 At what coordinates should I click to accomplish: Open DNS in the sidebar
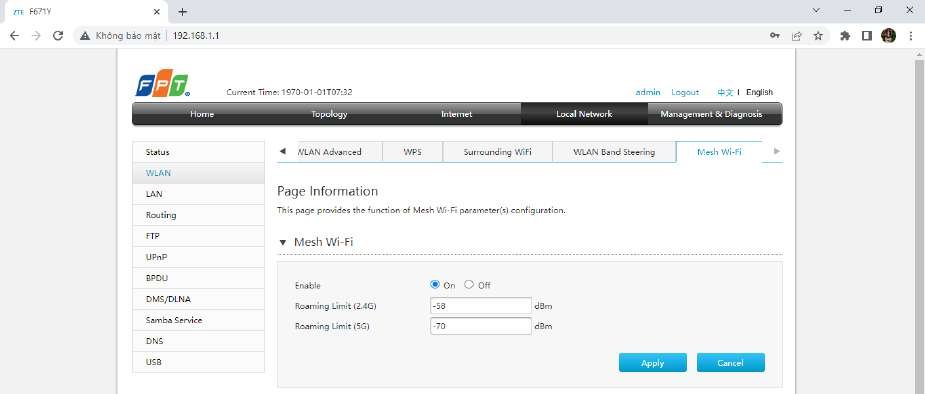(198, 341)
